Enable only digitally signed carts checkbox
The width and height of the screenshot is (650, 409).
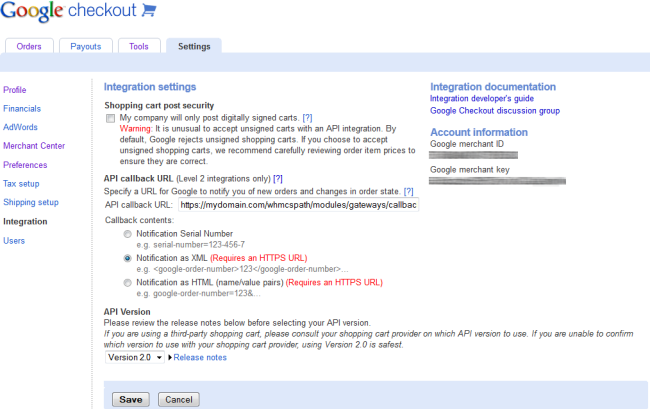(x=110, y=118)
